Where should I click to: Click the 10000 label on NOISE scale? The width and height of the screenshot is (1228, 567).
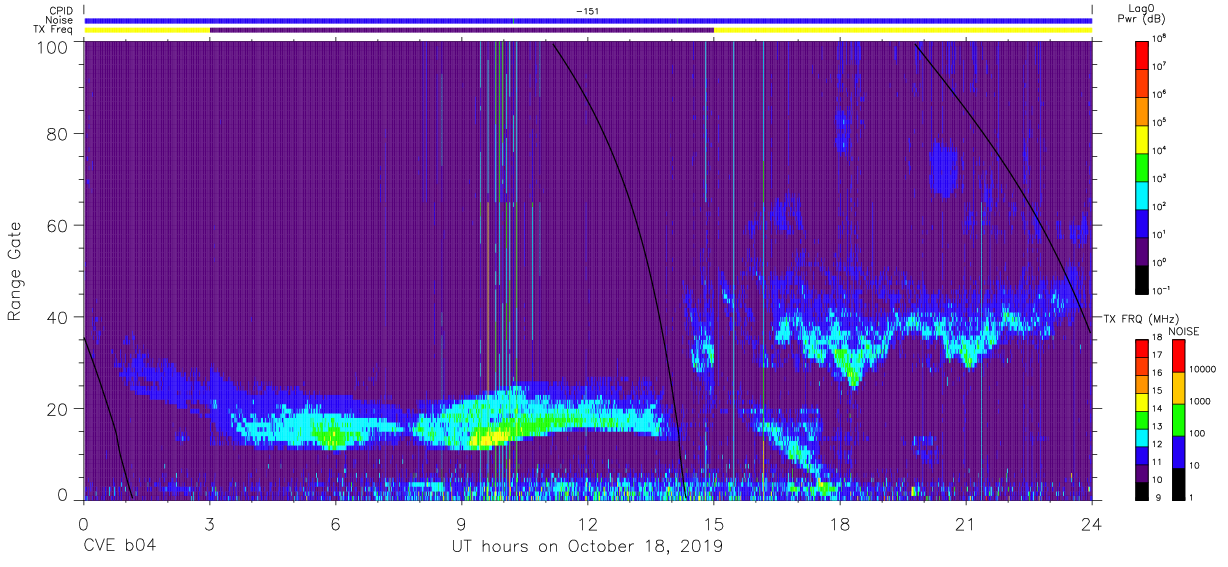[1205, 369]
